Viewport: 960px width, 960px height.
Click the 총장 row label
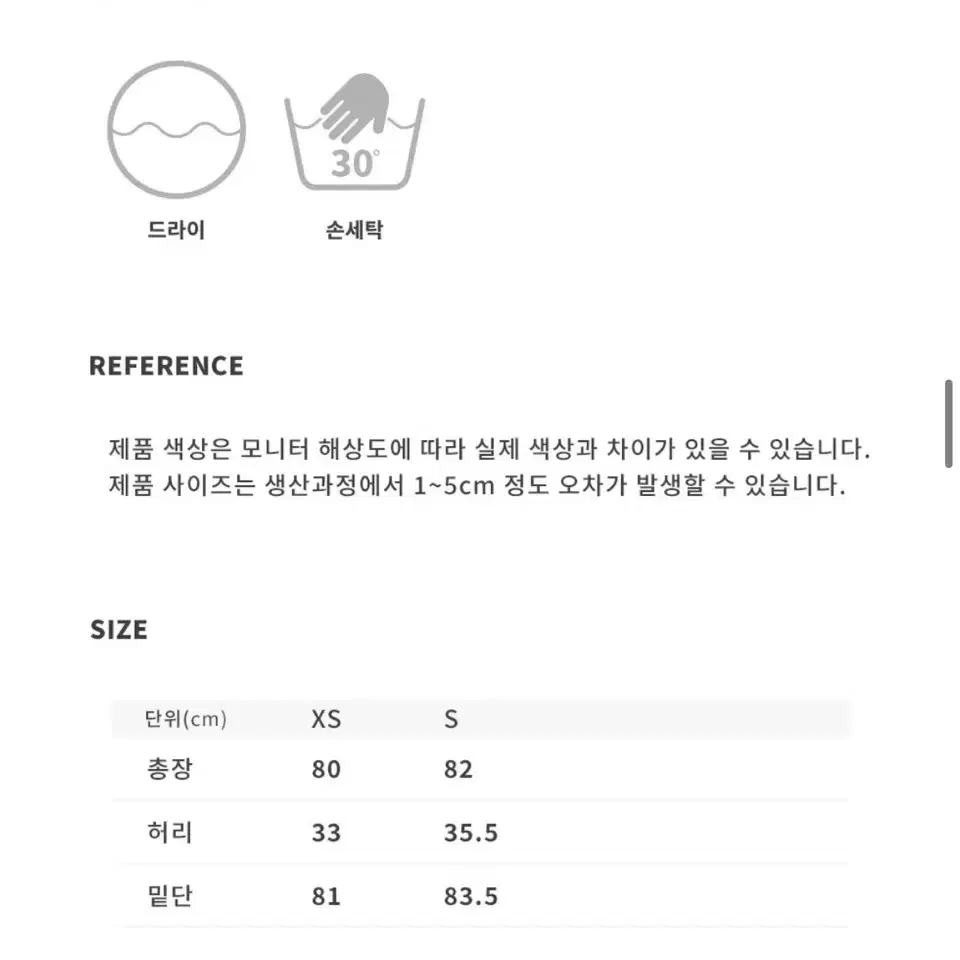(x=170, y=769)
